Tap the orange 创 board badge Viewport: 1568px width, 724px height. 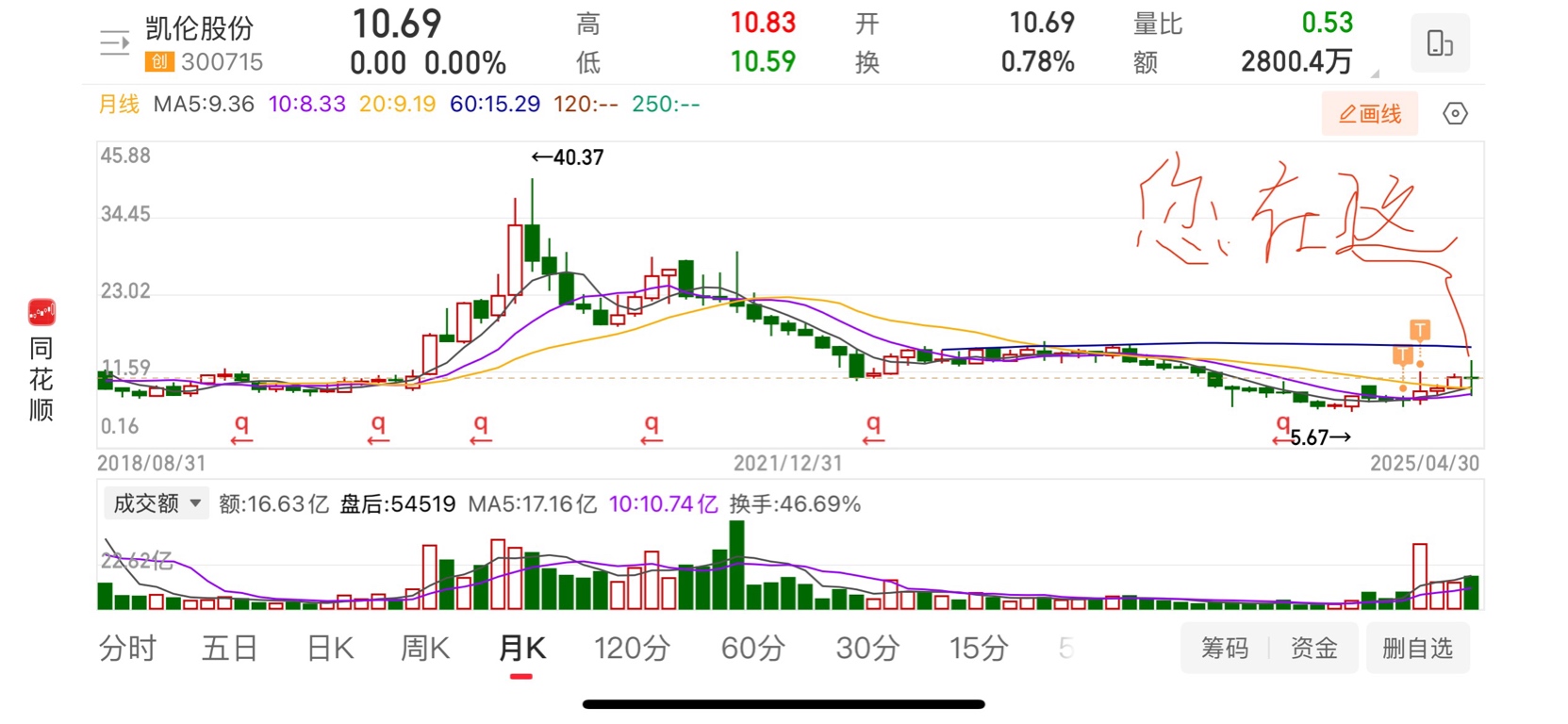click(159, 62)
